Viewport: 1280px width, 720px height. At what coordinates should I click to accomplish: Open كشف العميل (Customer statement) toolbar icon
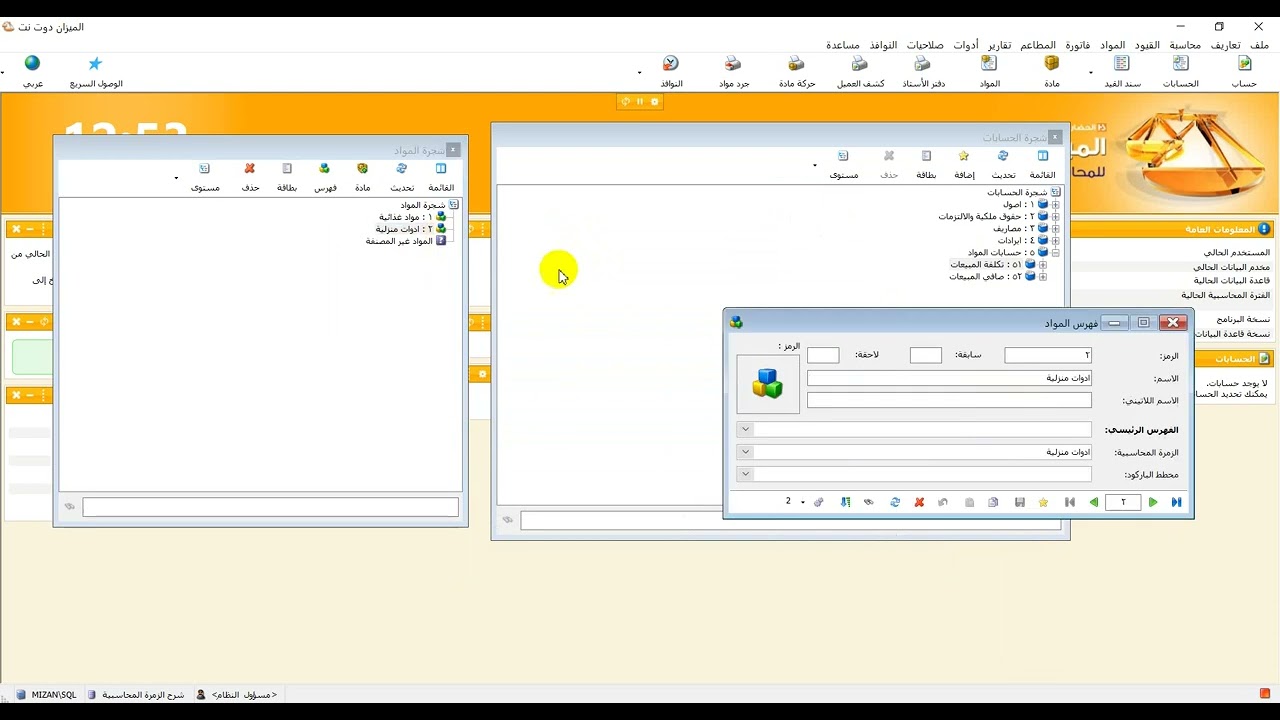click(860, 72)
